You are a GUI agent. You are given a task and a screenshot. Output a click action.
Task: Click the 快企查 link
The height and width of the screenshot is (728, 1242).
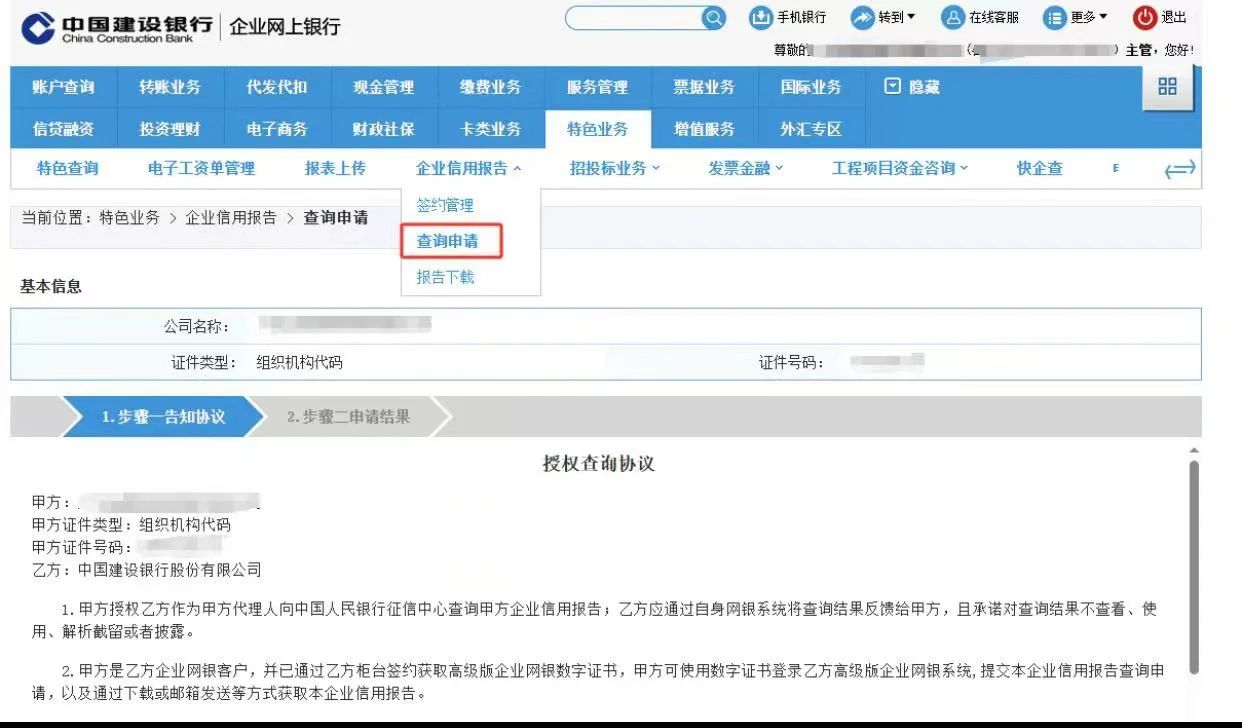point(1039,169)
